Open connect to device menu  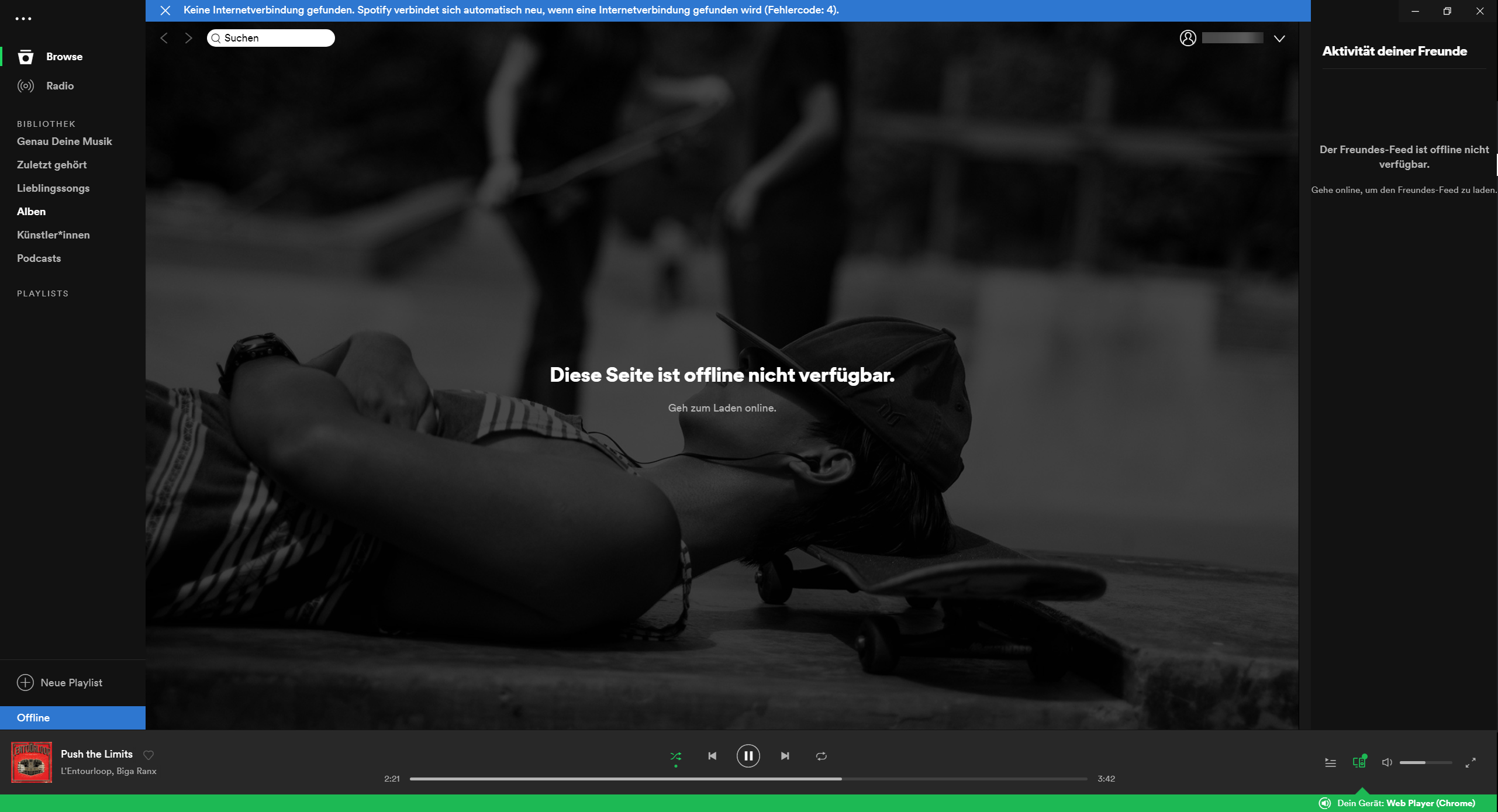click(x=1359, y=762)
